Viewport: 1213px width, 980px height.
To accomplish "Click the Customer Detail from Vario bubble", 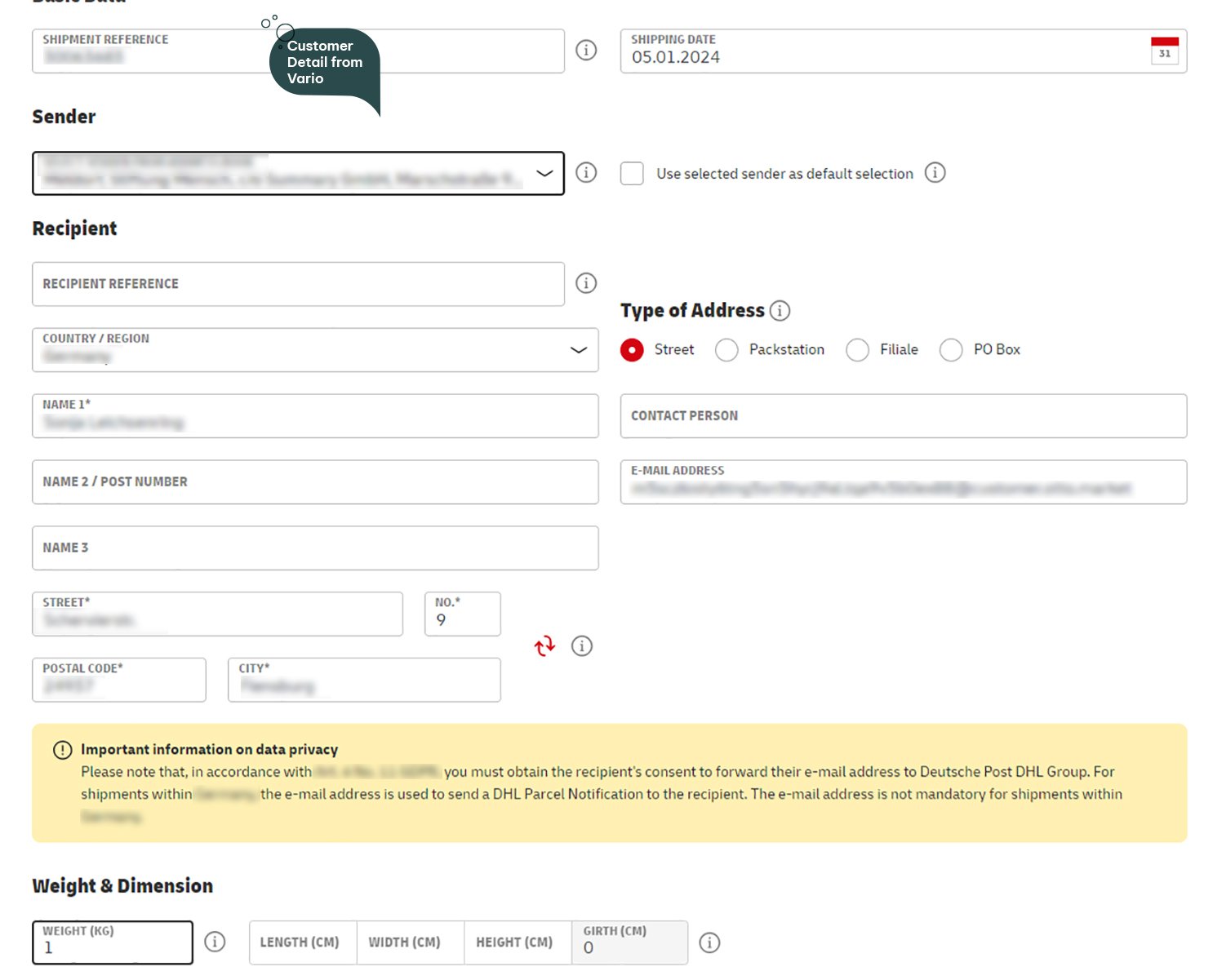I will click(325, 64).
